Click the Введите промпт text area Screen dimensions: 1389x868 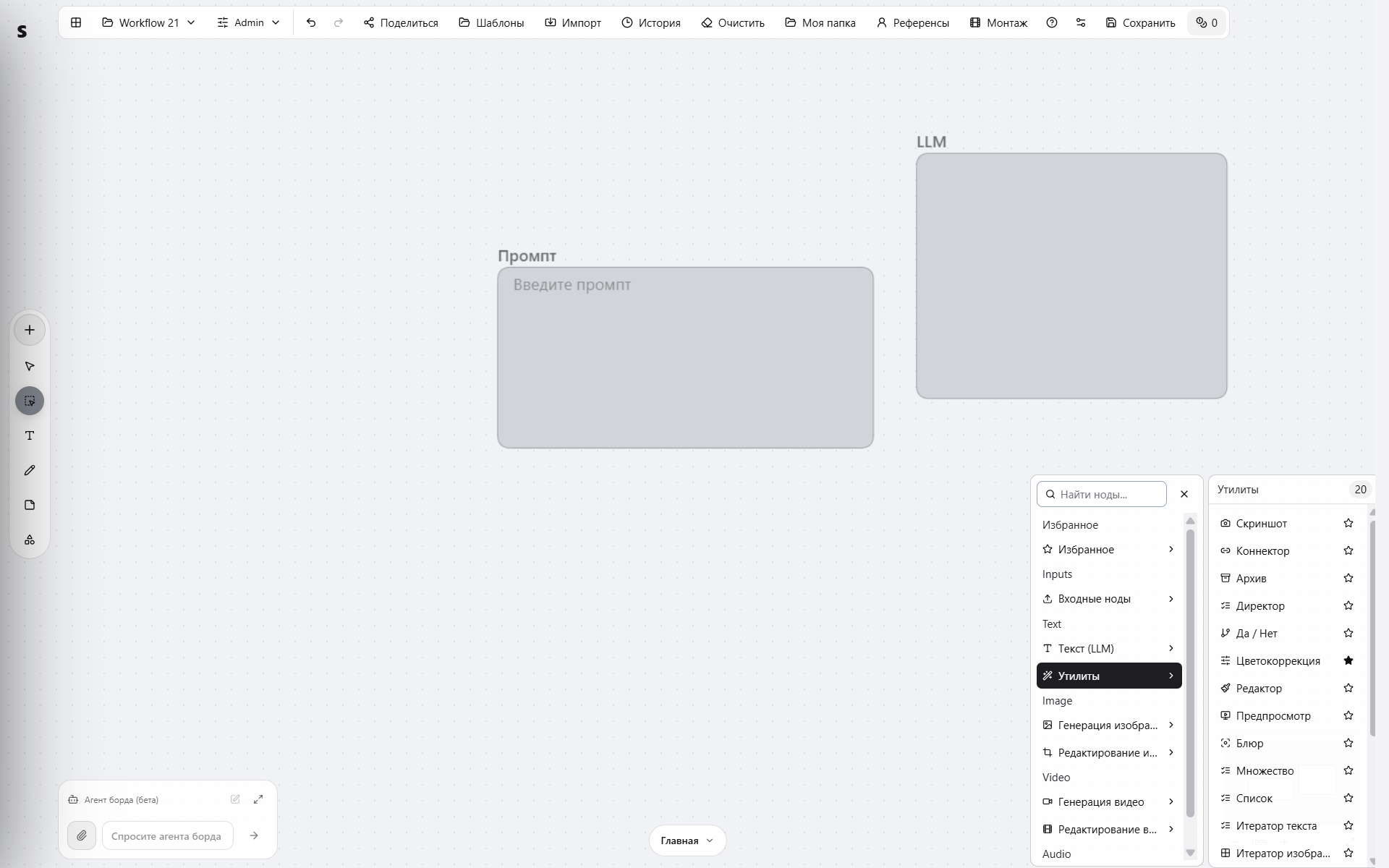tap(685, 357)
